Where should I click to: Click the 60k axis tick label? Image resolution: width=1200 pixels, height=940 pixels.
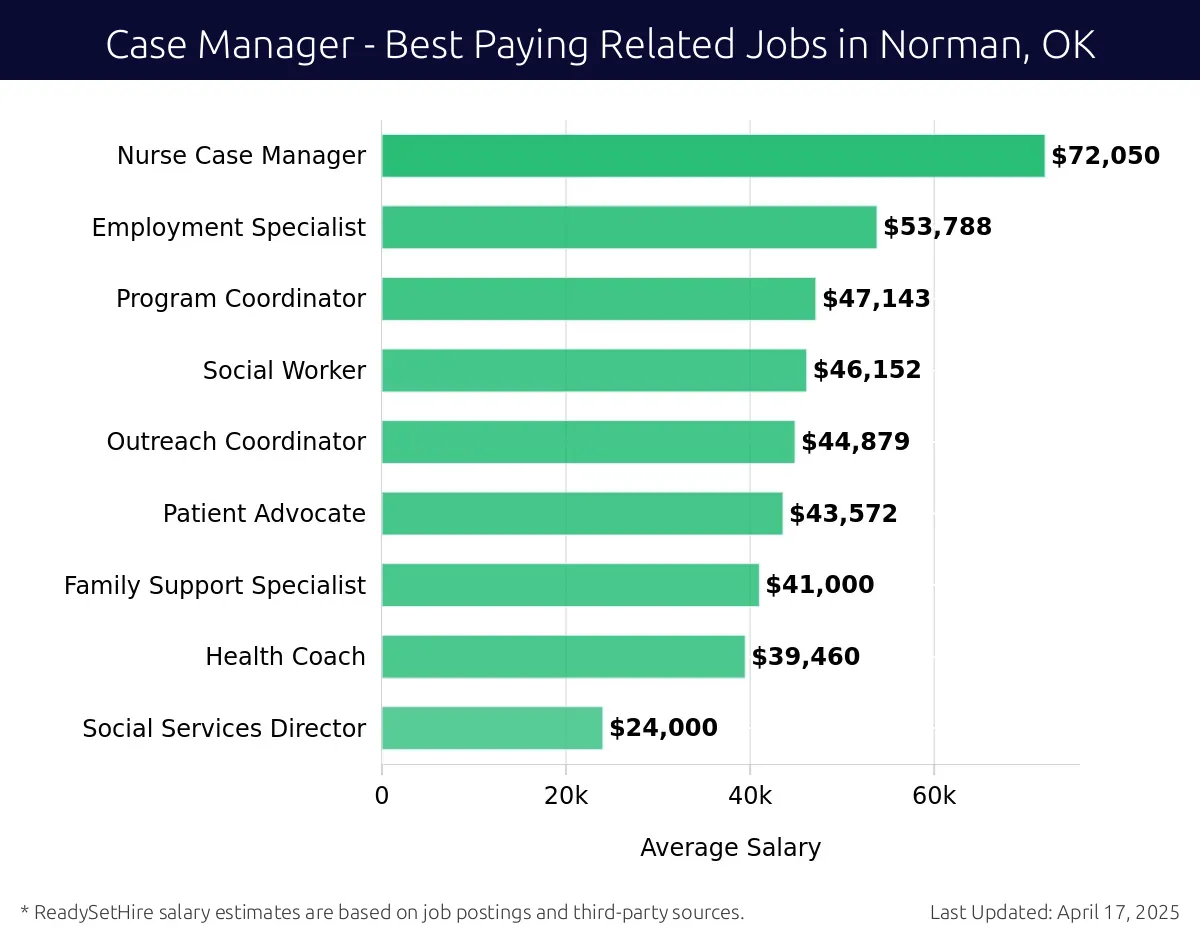(x=934, y=796)
